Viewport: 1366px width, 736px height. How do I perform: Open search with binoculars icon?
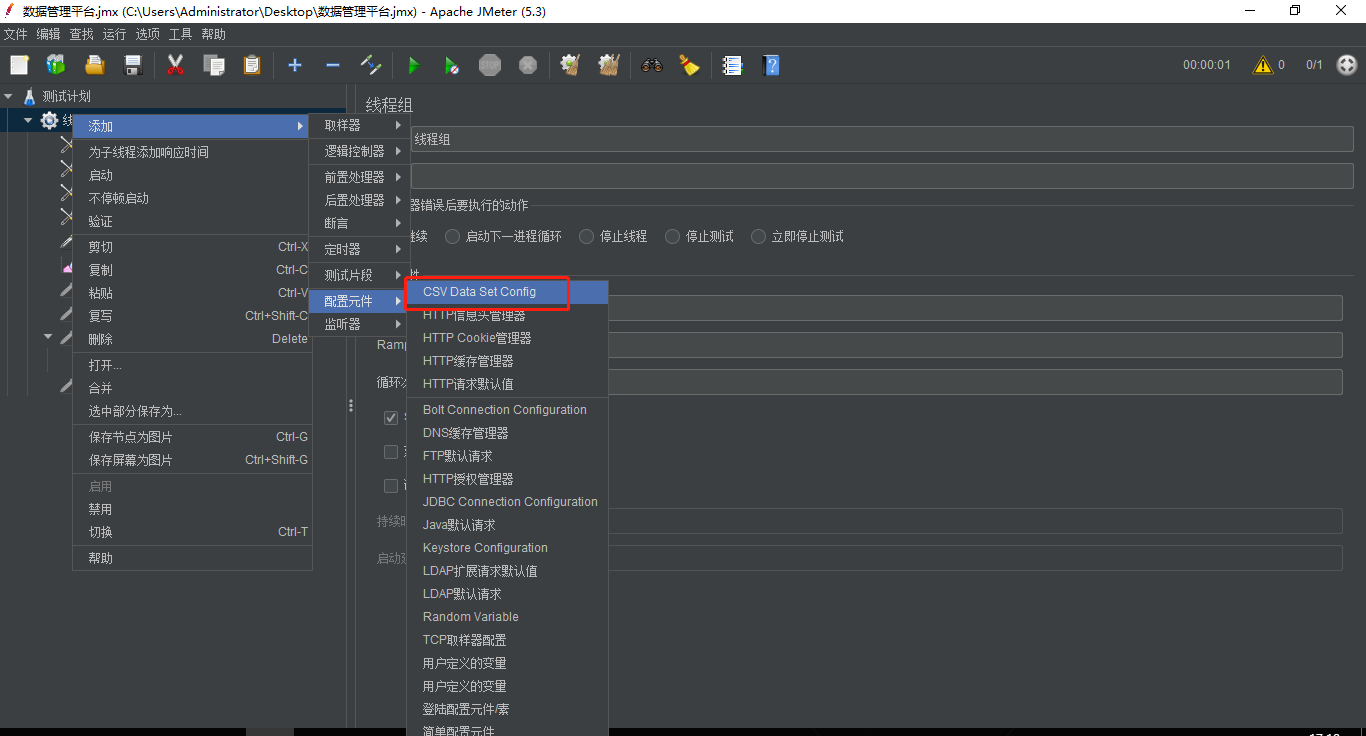point(652,65)
